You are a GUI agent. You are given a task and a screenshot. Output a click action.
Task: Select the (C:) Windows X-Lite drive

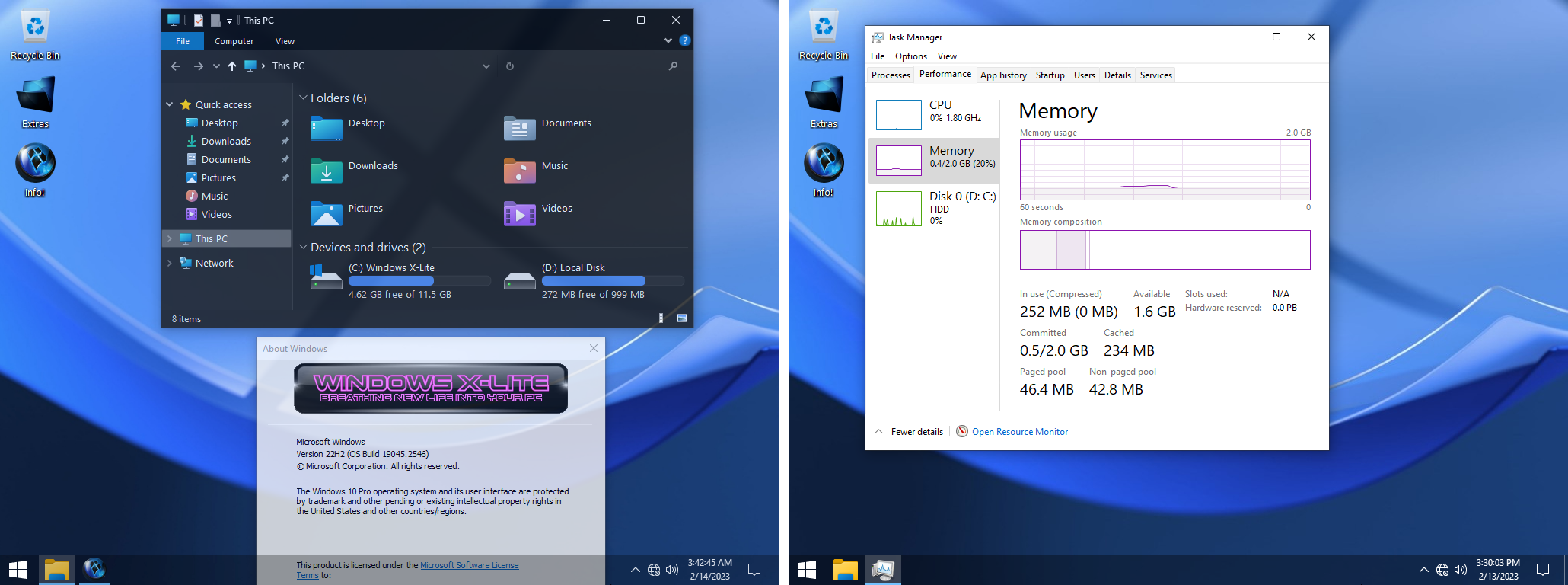click(400, 280)
